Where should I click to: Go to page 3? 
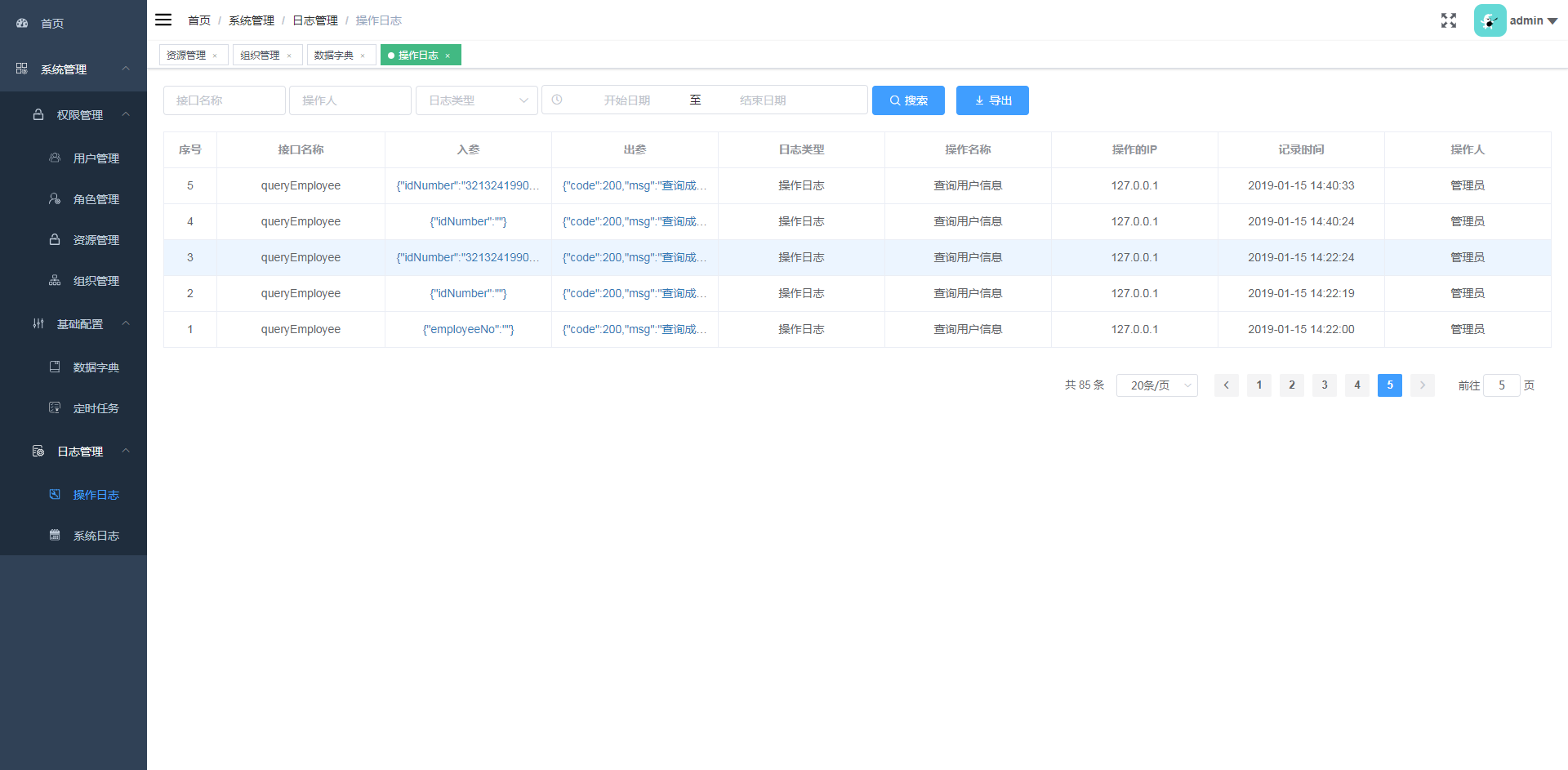coord(1325,385)
